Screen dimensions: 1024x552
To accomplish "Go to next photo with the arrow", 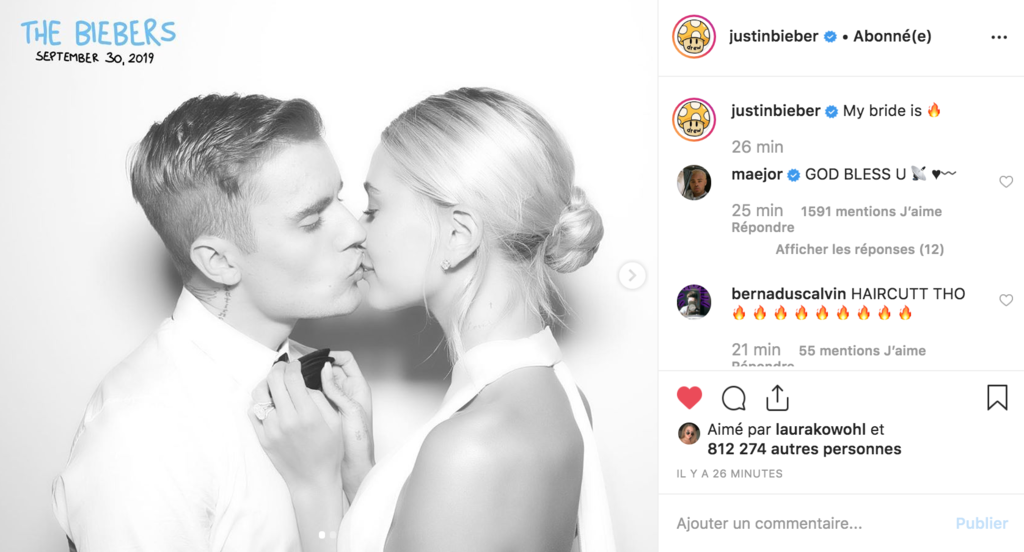I will point(632,275).
